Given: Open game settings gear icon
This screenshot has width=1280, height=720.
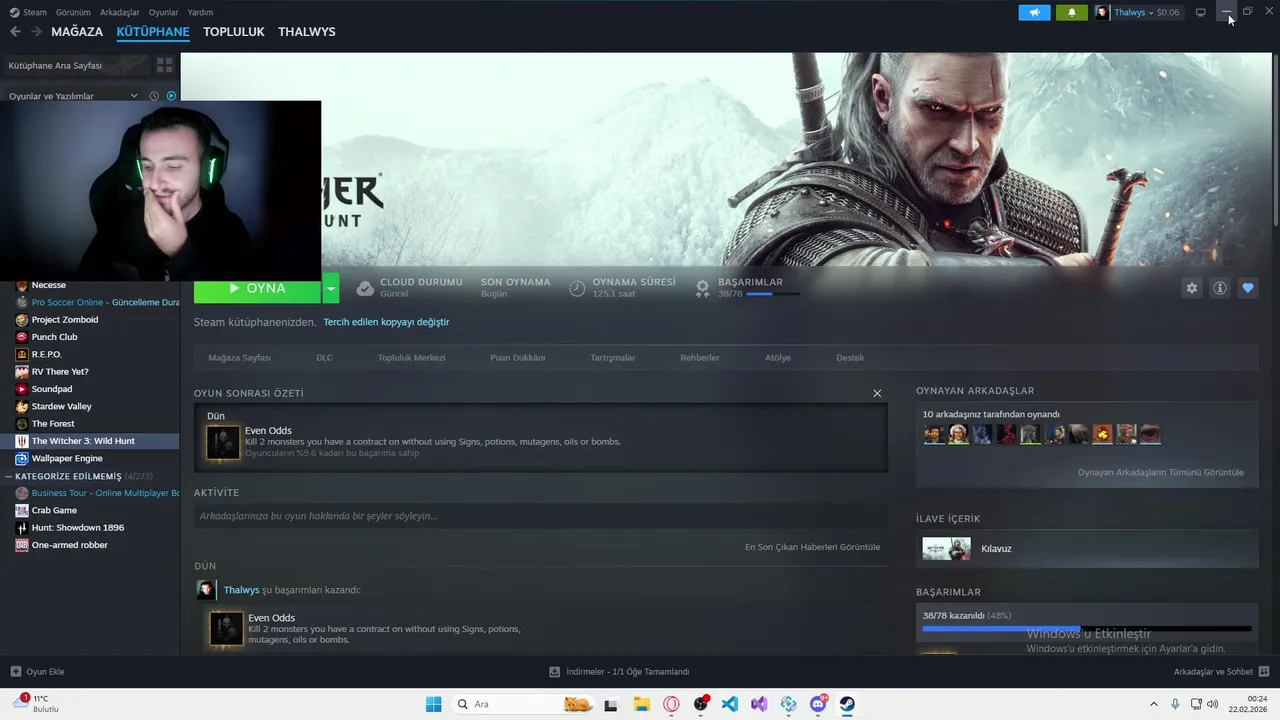Looking at the screenshot, I should [1191, 288].
